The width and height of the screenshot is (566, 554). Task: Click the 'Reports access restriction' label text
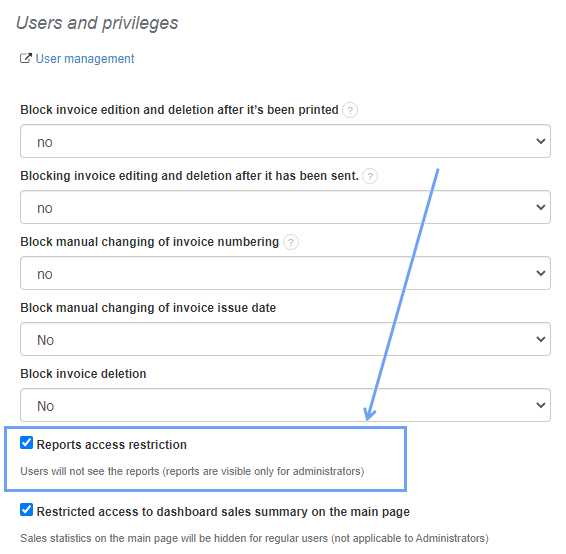pyautogui.click(x=112, y=445)
